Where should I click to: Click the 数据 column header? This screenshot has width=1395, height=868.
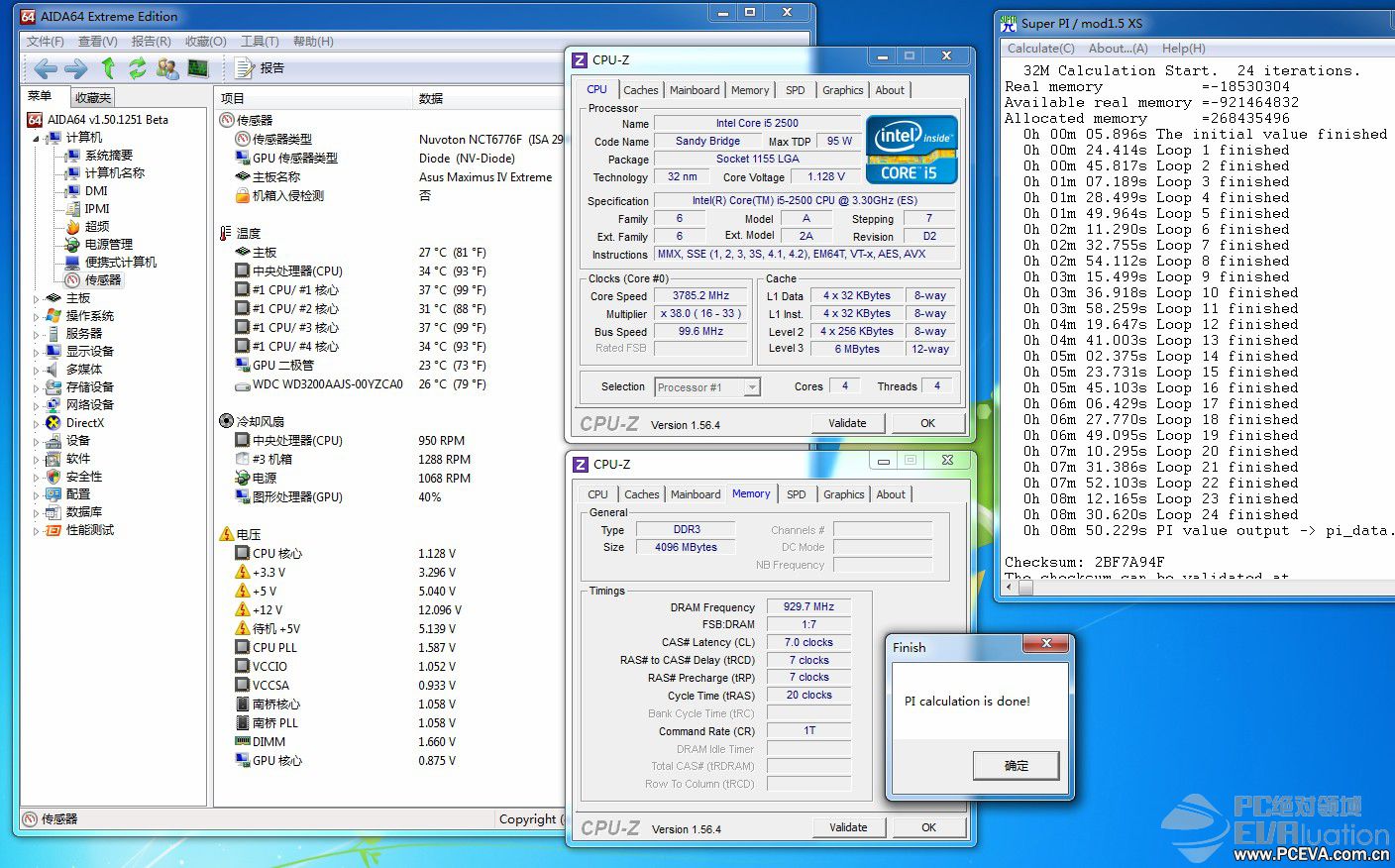tap(487, 98)
